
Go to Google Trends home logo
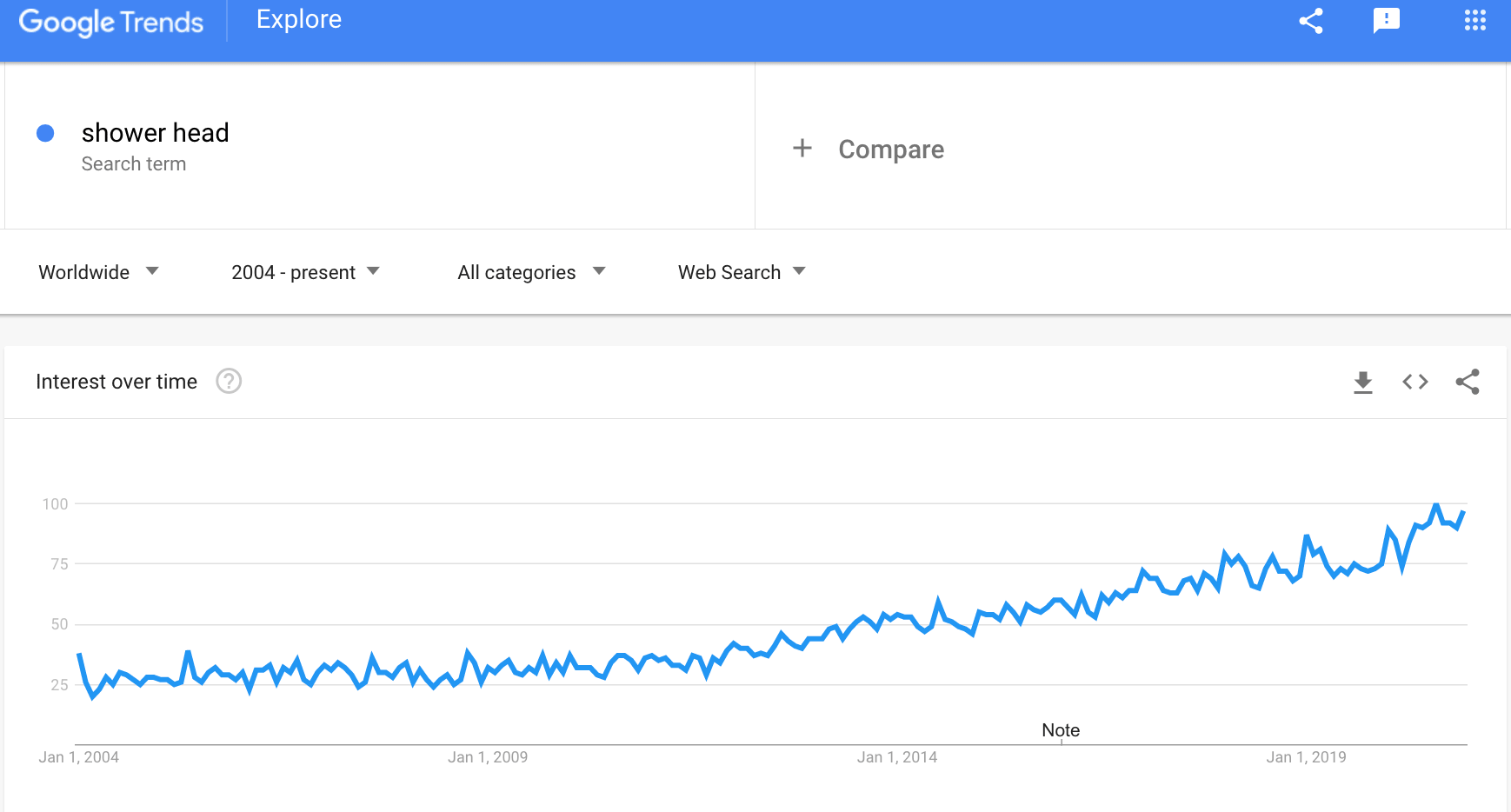pyautogui.click(x=111, y=22)
